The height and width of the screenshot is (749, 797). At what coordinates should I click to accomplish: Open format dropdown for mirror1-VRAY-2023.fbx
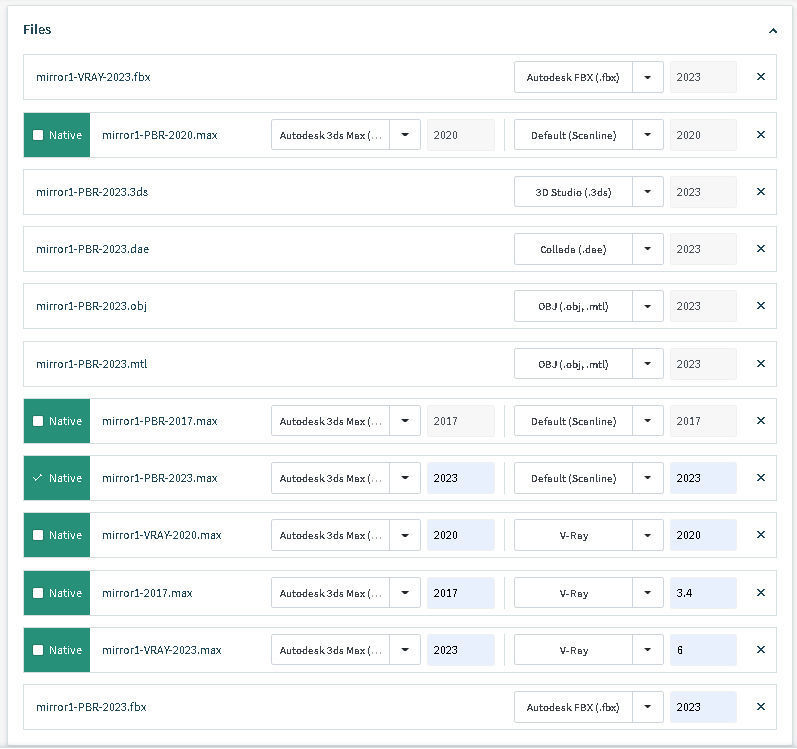coord(648,77)
